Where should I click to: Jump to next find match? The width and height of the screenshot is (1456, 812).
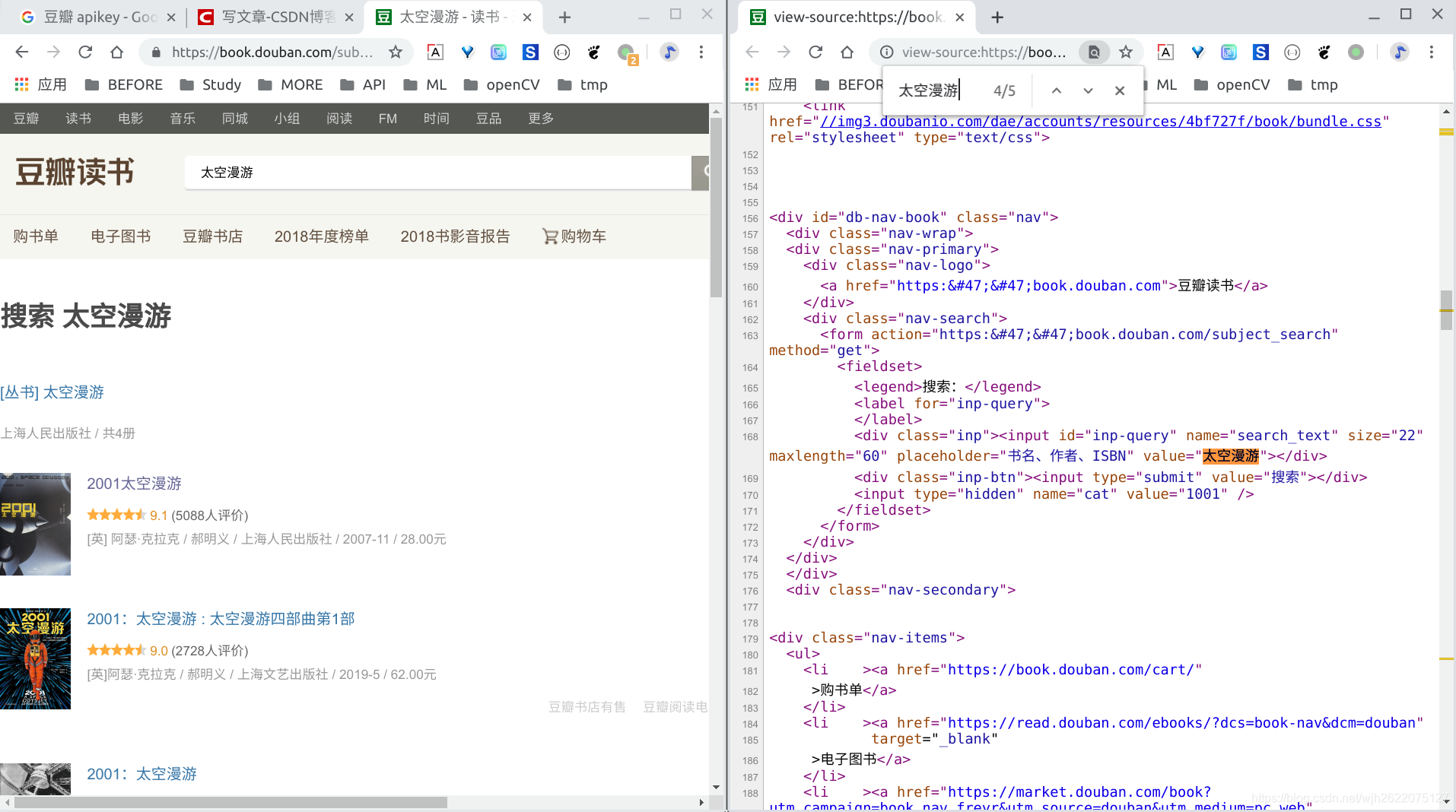pyautogui.click(x=1088, y=90)
